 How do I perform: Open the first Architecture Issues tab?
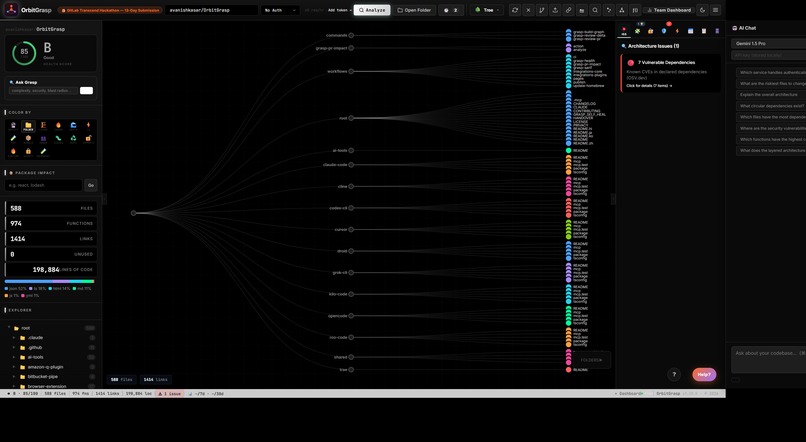click(x=624, y=31)
